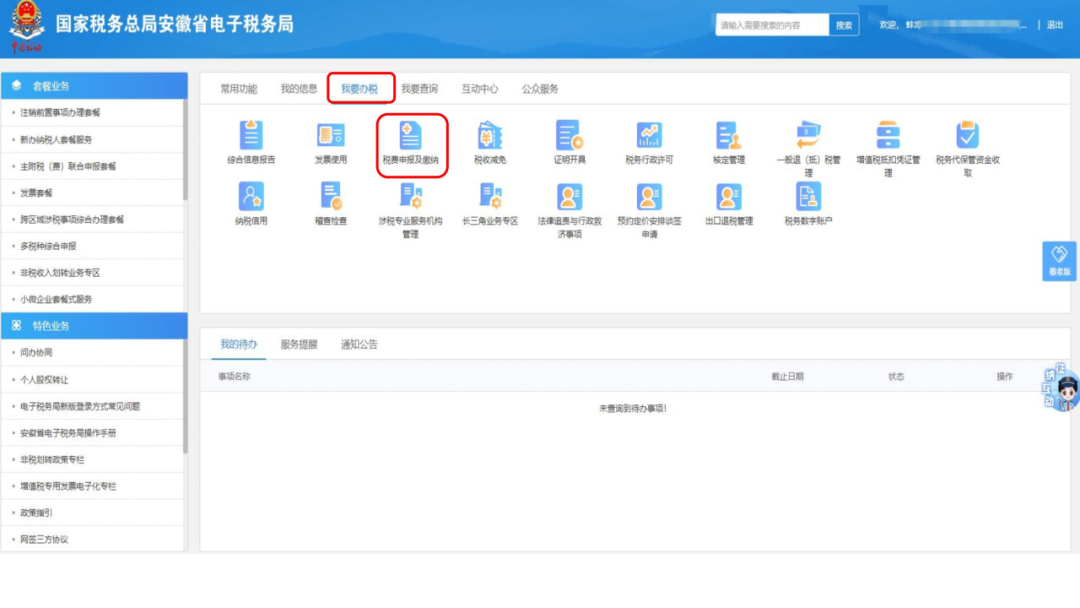
Task: Collapse the 套餐业务 sidebar section
Action: pos(93,86)
